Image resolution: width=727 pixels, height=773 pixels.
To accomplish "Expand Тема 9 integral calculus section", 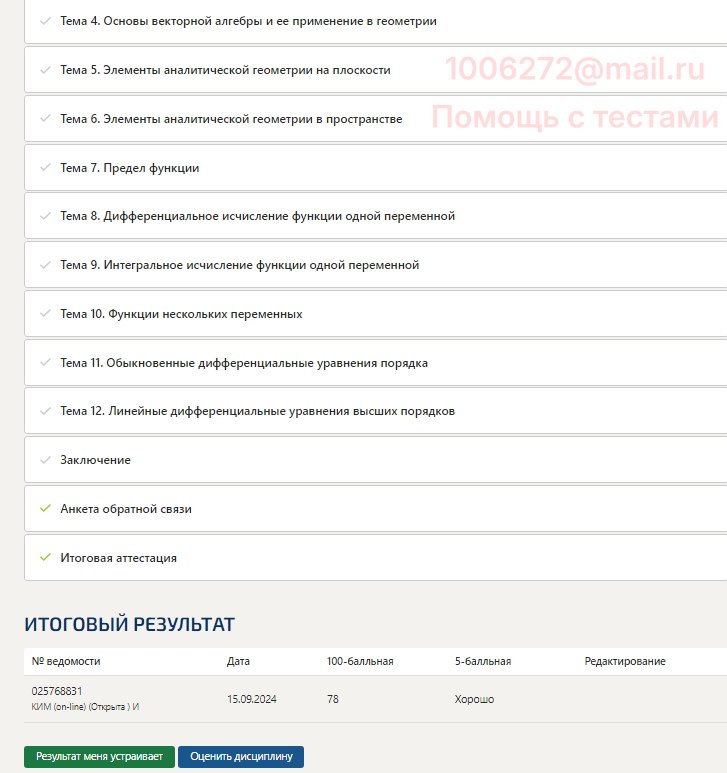I will tap(239, 265).
